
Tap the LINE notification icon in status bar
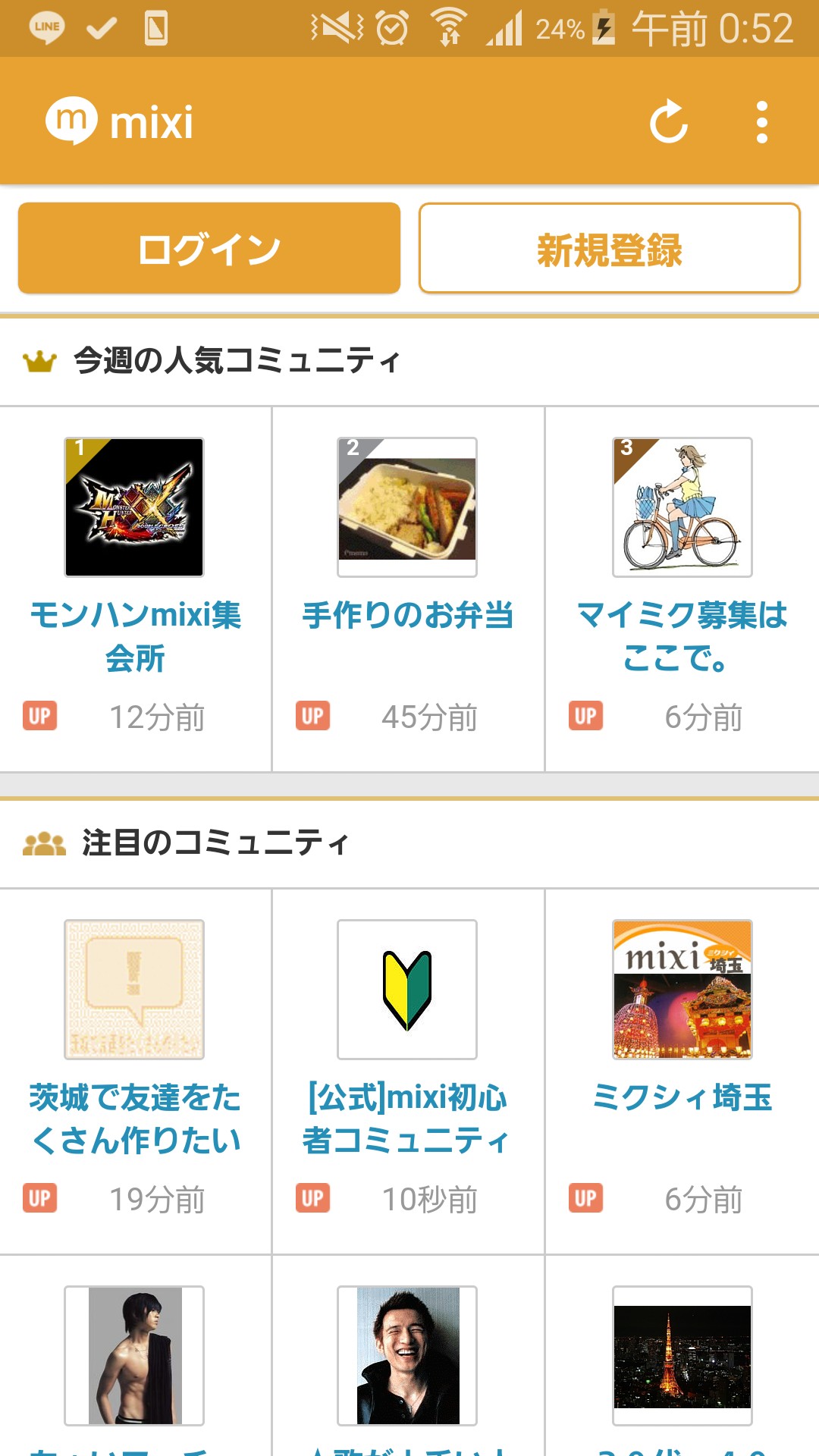tap(47, 28)
